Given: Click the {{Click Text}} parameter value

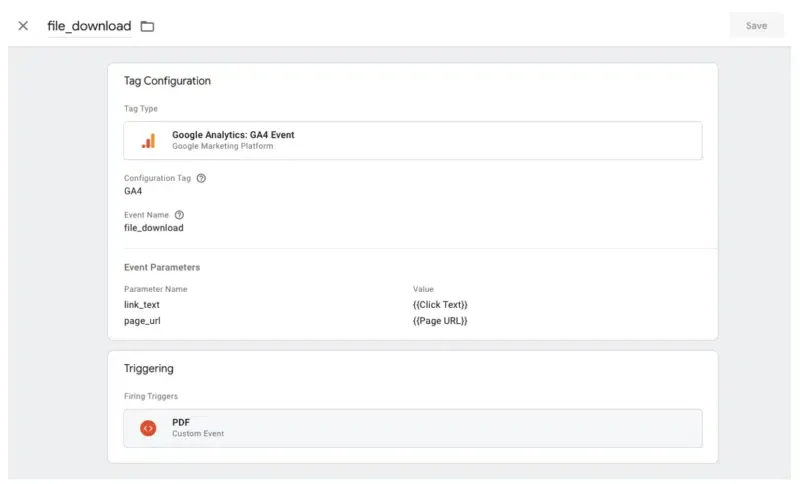Looking at the screenshot, I should (440, 304).
